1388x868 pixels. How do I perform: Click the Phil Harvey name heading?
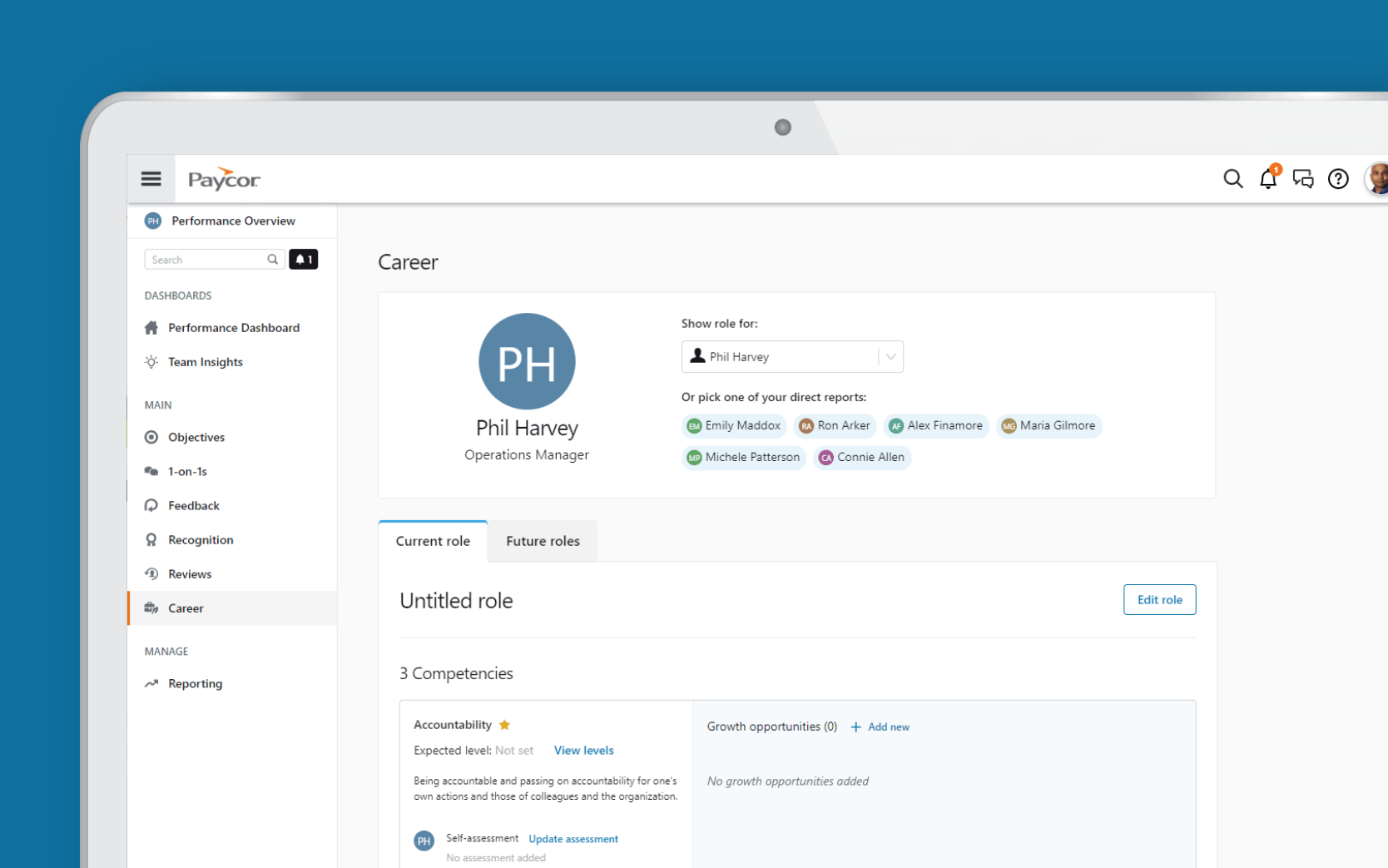point(527,428)
